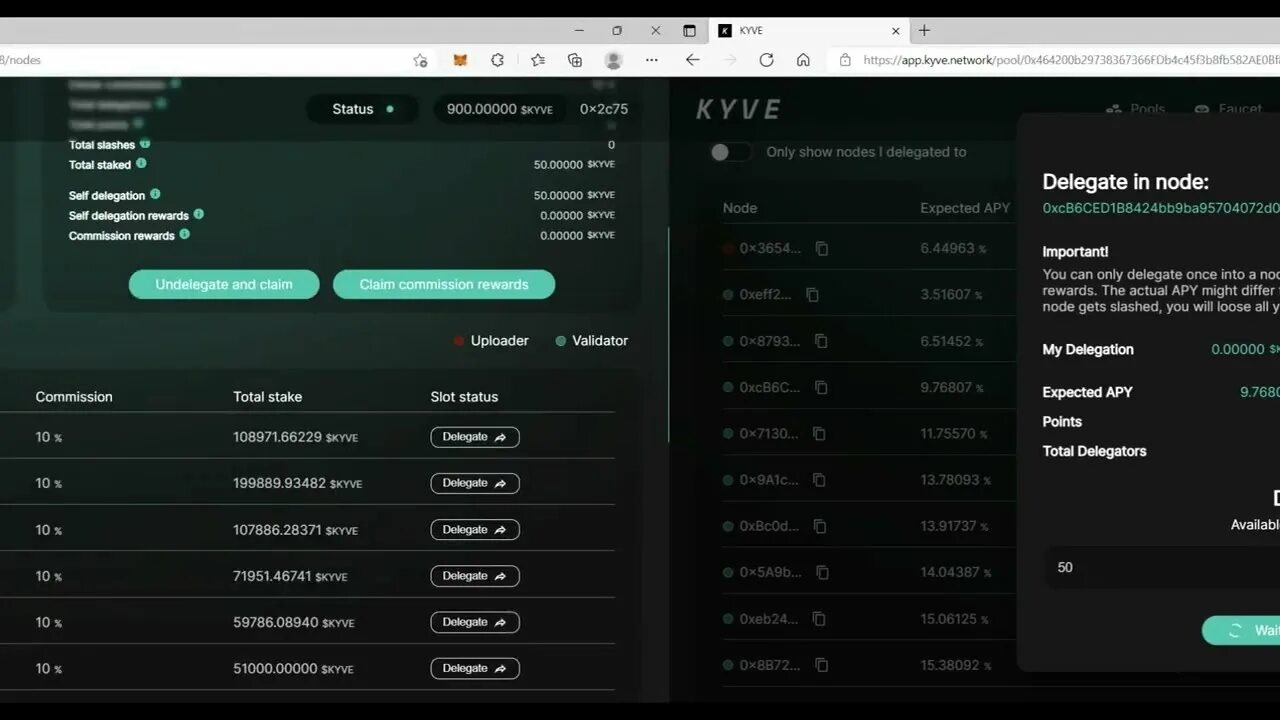Show info for Total staked
The image size is (1280, 720).
click(141, 164)
